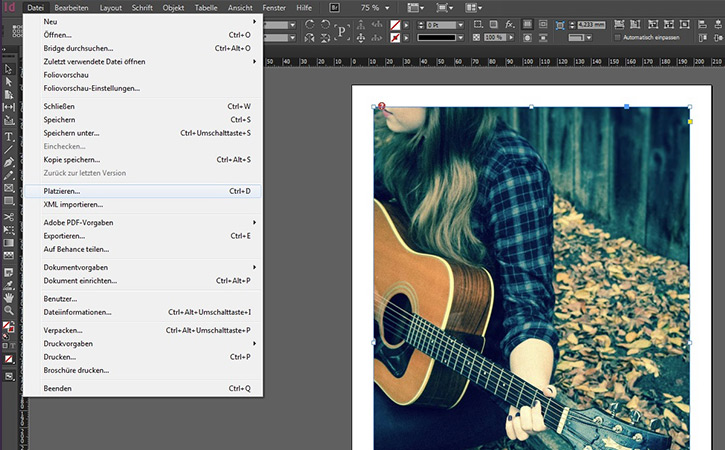The width and height of the screenshot is (725, 450).
Task: Click the black stroke style preview
Action: [x=436, y=38]
